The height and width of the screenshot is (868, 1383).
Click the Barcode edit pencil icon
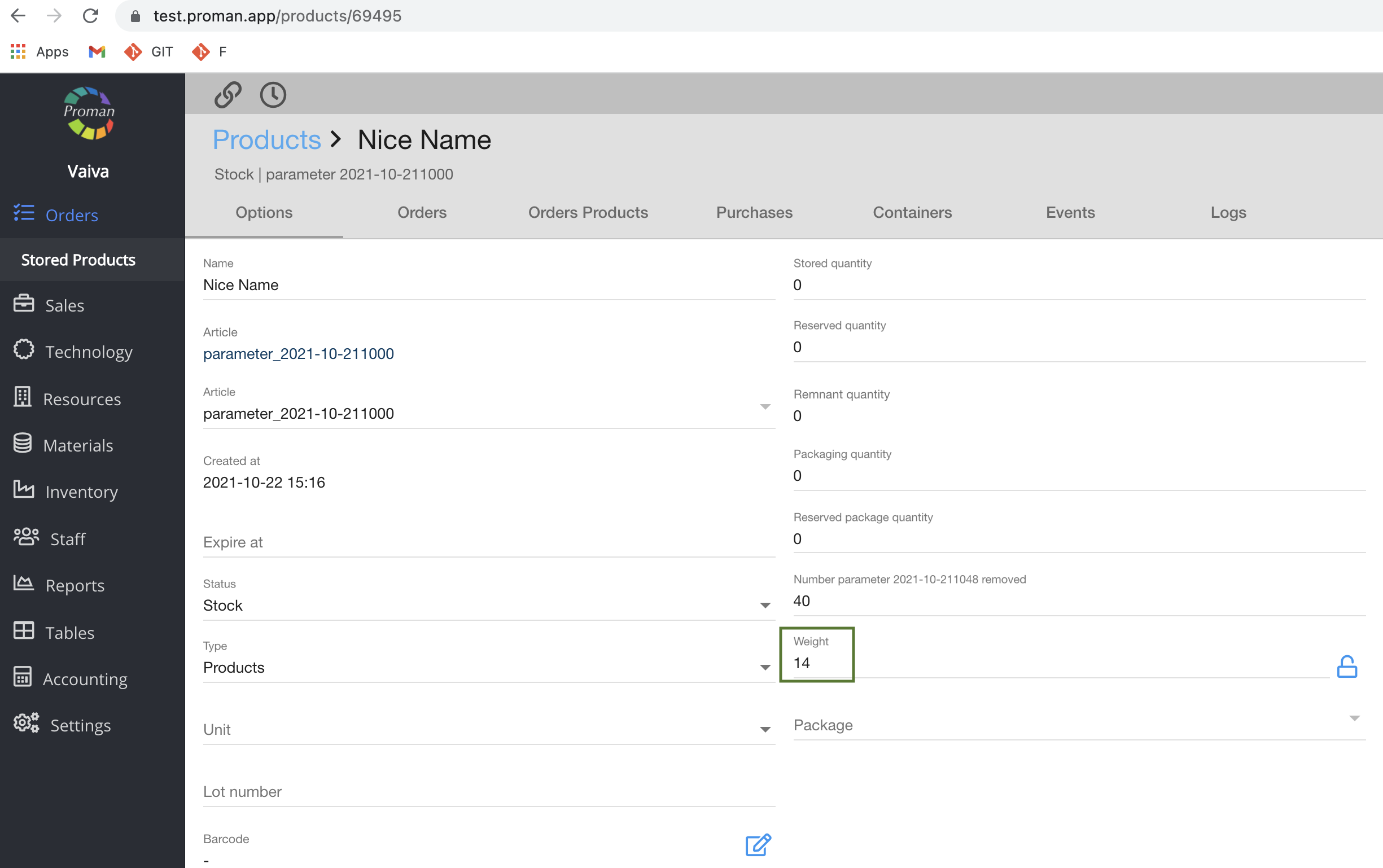click(758, 844)
